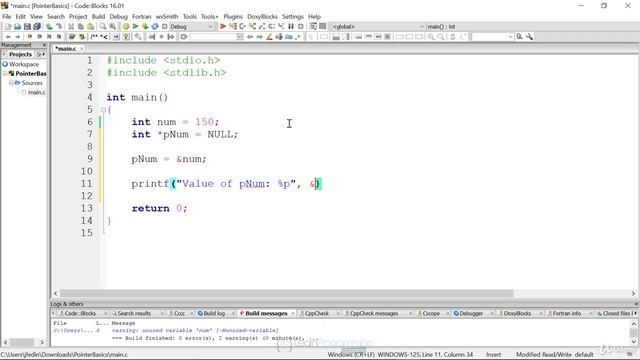Click the Copy icon in toolbar

[81, 27]
